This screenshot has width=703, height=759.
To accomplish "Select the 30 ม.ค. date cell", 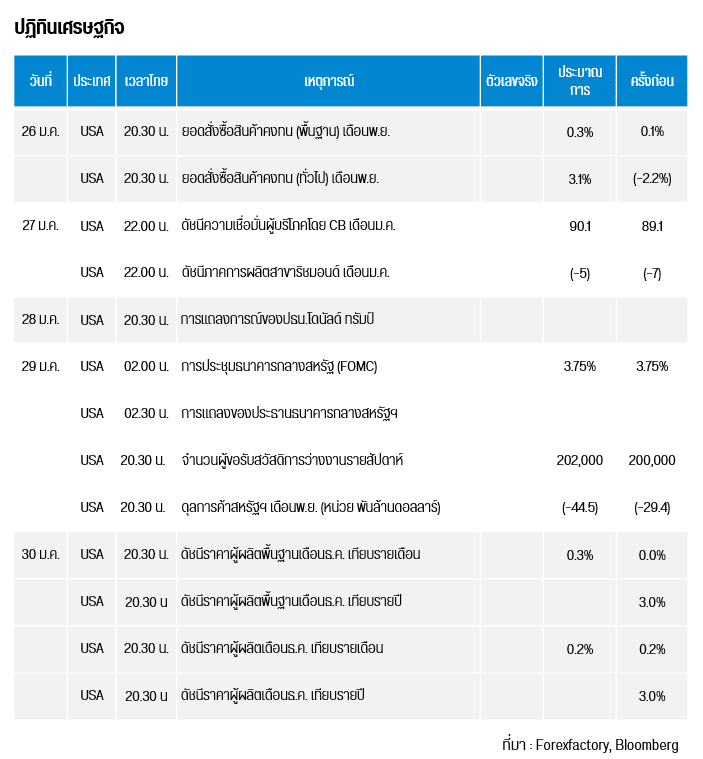I will (x=40, y=554).
